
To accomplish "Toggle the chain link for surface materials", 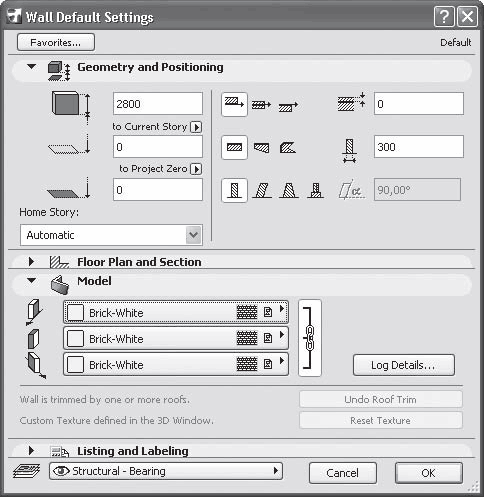I will 310,338.
